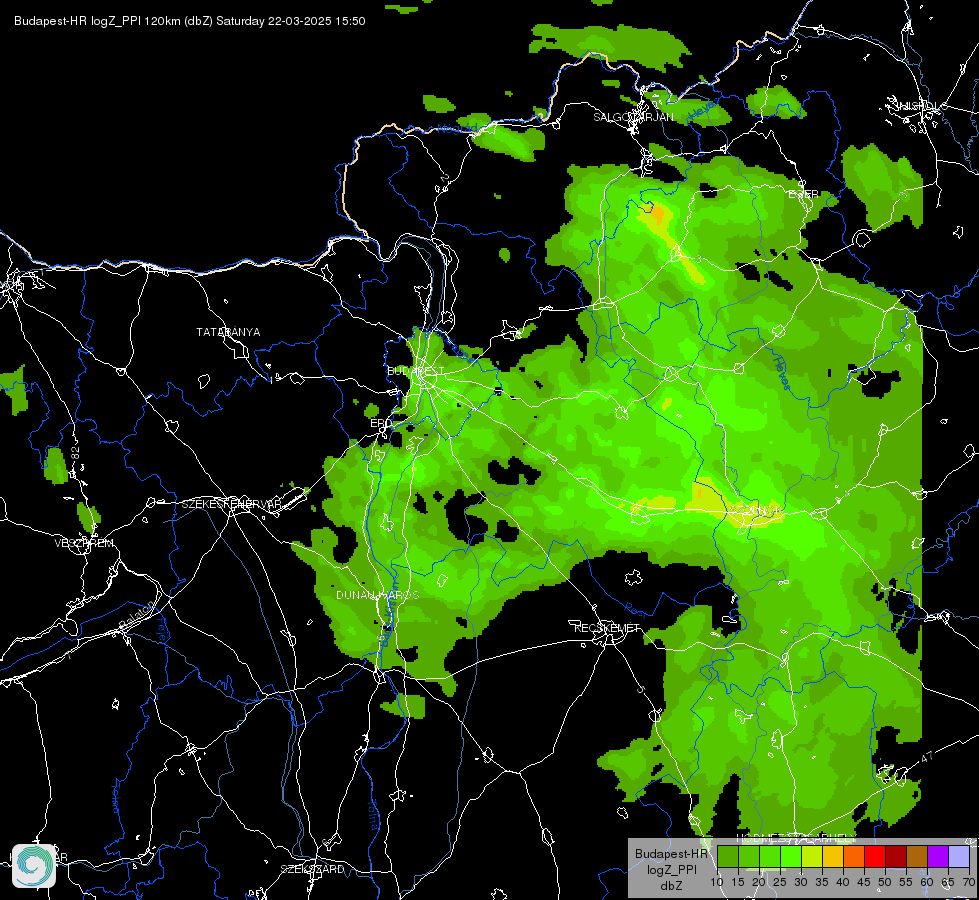
Task: Click the Balaton lake label
Action: pos(137,616)
